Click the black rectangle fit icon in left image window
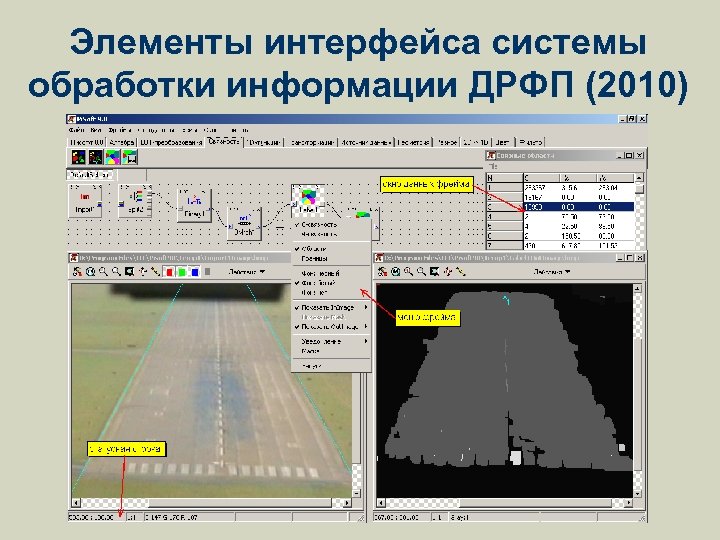Viewport: 720px width, 540px height. pos(129,272)
